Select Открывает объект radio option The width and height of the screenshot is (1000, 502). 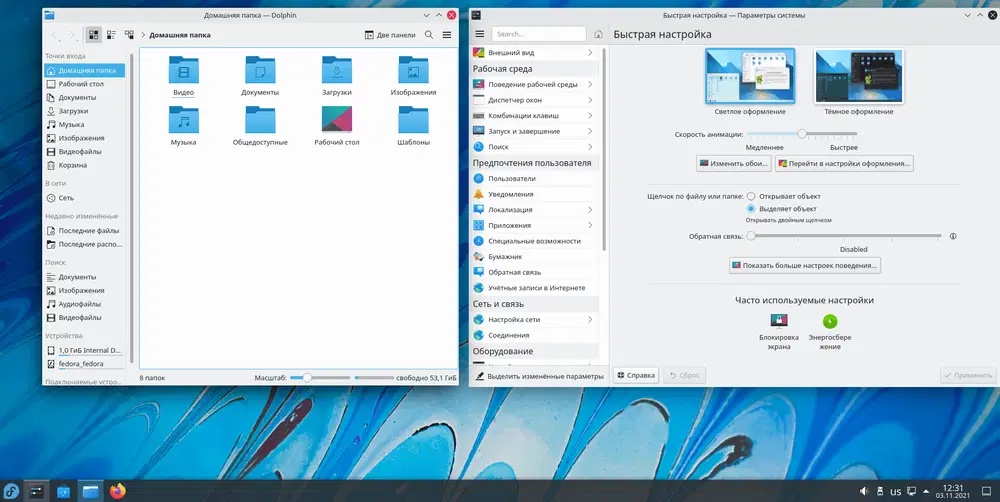point(784,196)
